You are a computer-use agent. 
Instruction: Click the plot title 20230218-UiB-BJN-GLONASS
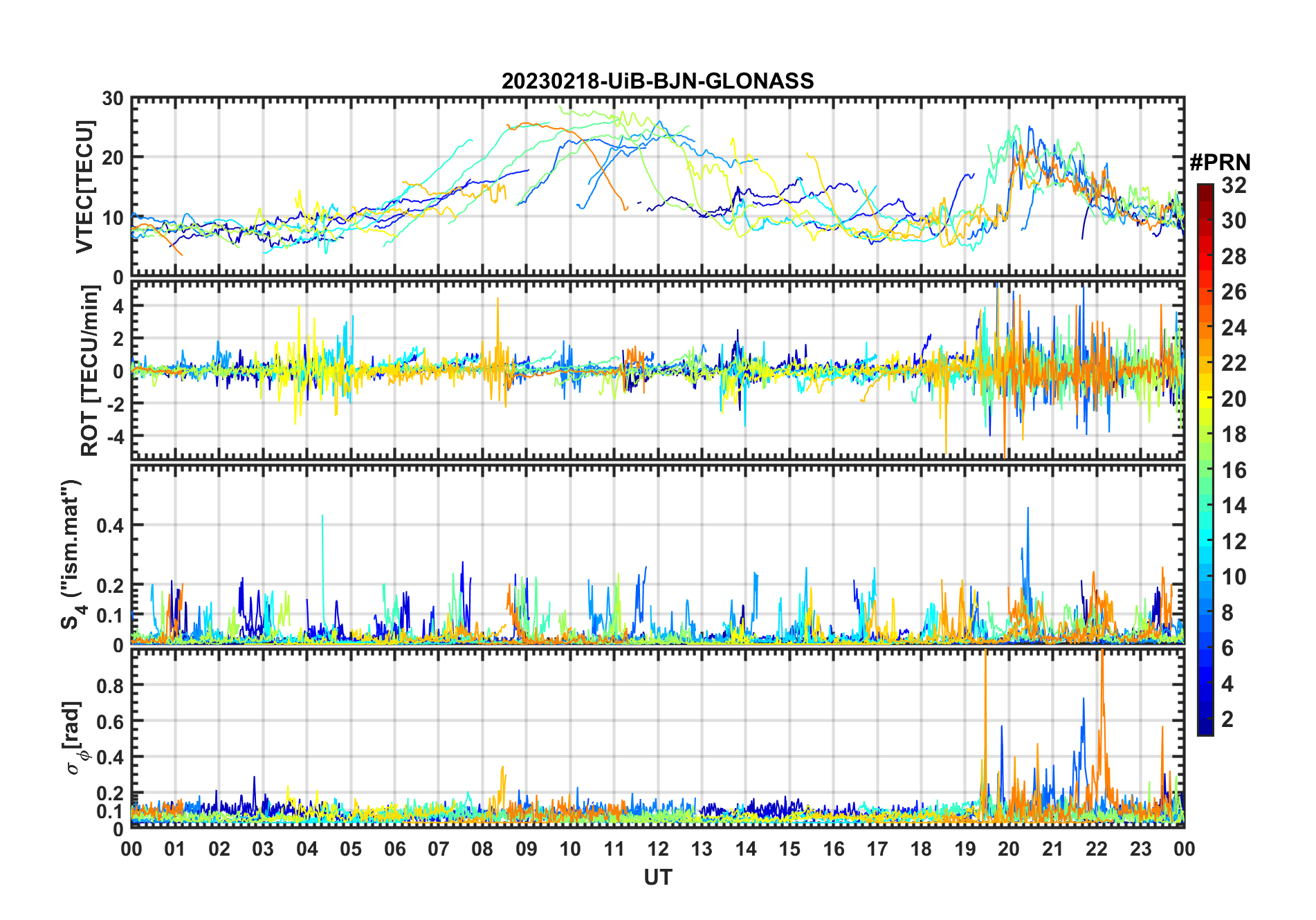point(657,81)
